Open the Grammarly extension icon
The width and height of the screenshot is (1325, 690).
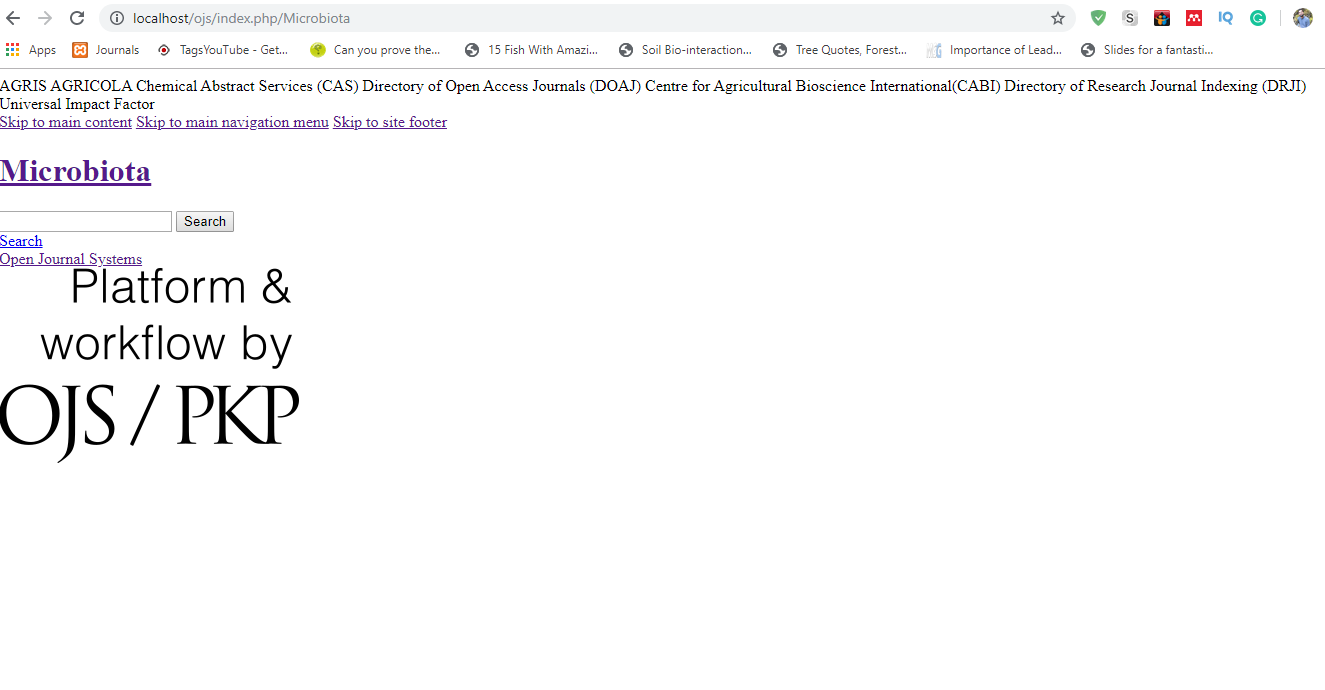click(x=1258, y=18)
